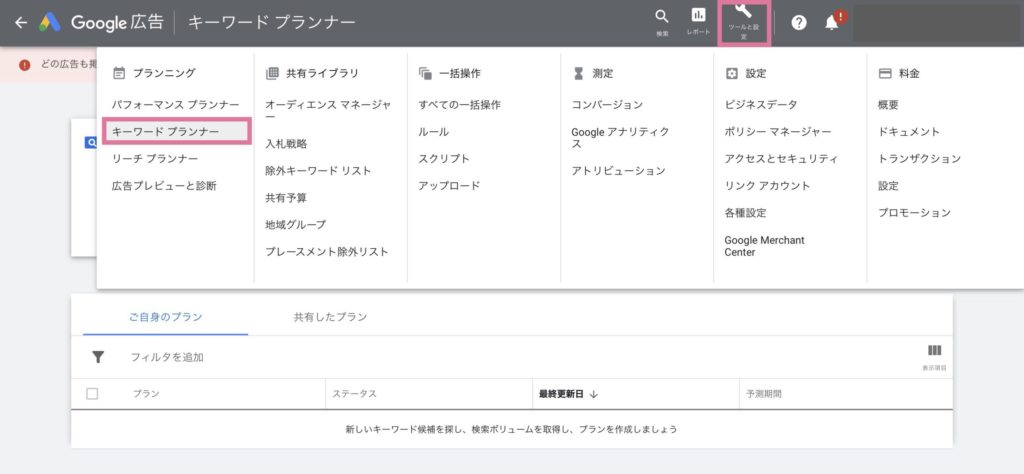Open スクリプト menu item
The height and width of the screenshot is (474, 1024).
[444, 159]
